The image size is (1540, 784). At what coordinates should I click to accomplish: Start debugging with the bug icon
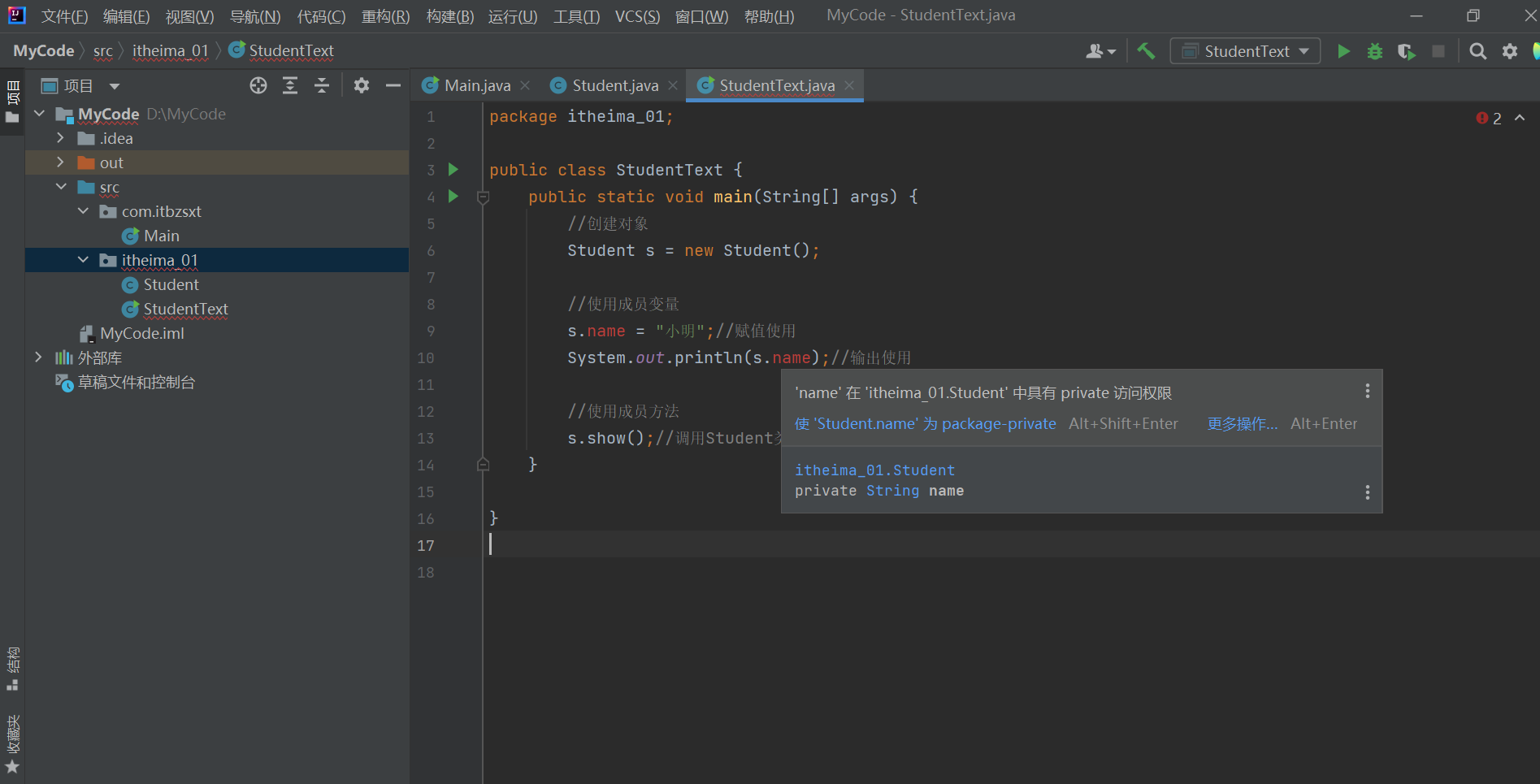point(1375,51)
